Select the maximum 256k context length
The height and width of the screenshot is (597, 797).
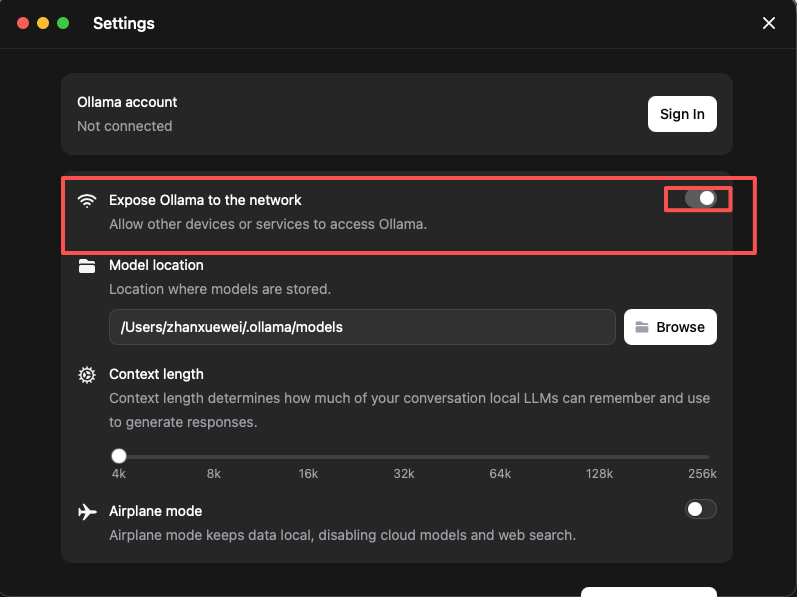(706, 456)
